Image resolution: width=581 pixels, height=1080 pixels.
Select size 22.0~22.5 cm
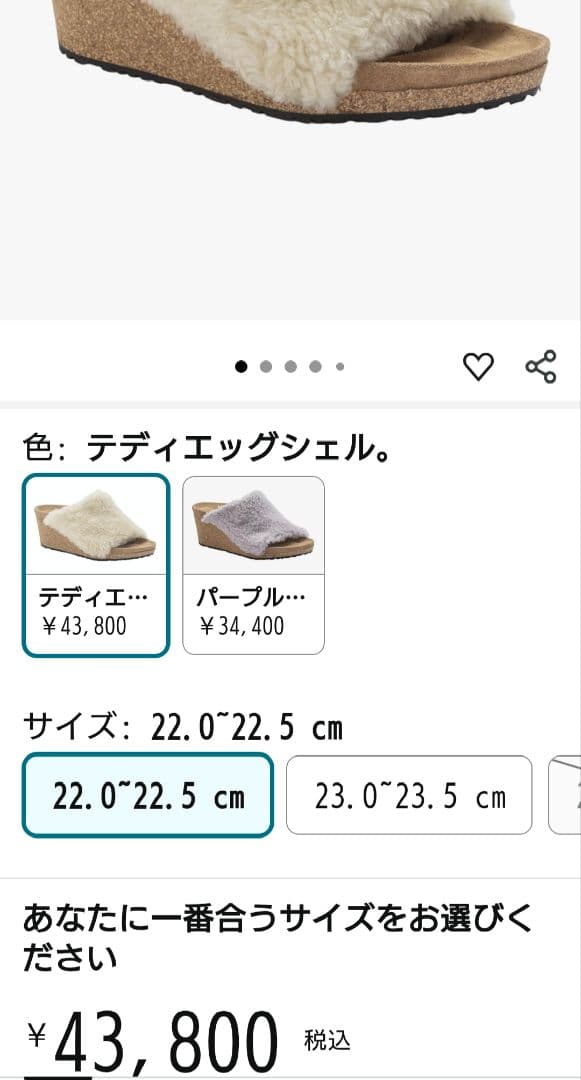click(x=146, y=796)
